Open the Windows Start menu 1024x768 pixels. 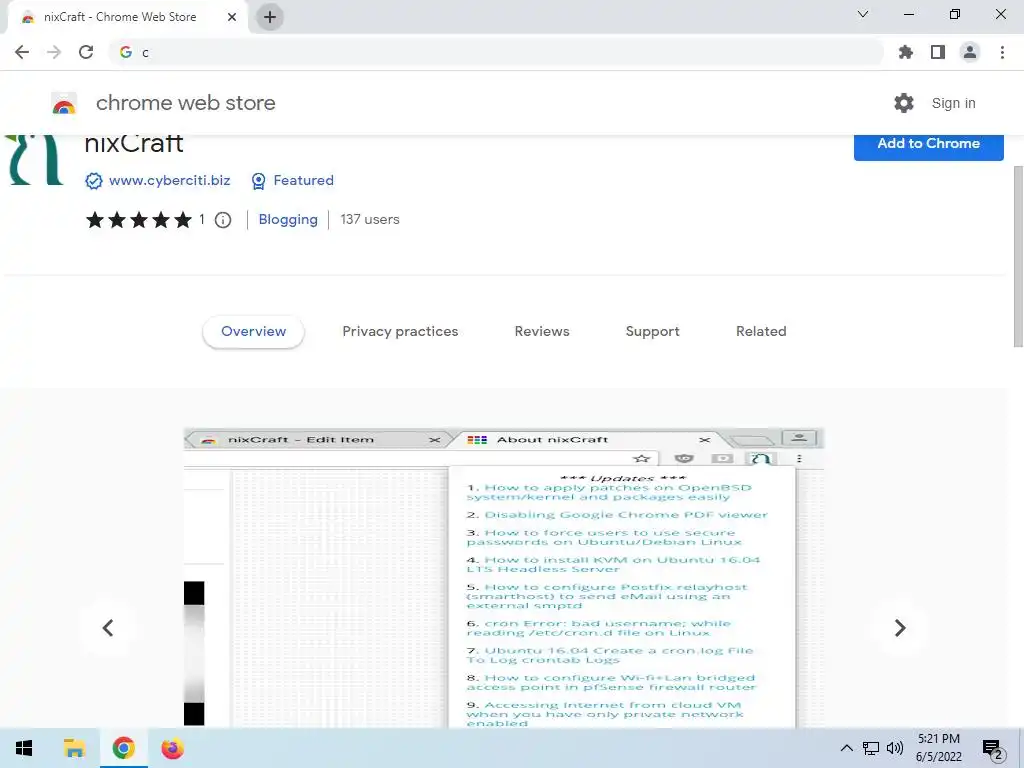[24, 748]
